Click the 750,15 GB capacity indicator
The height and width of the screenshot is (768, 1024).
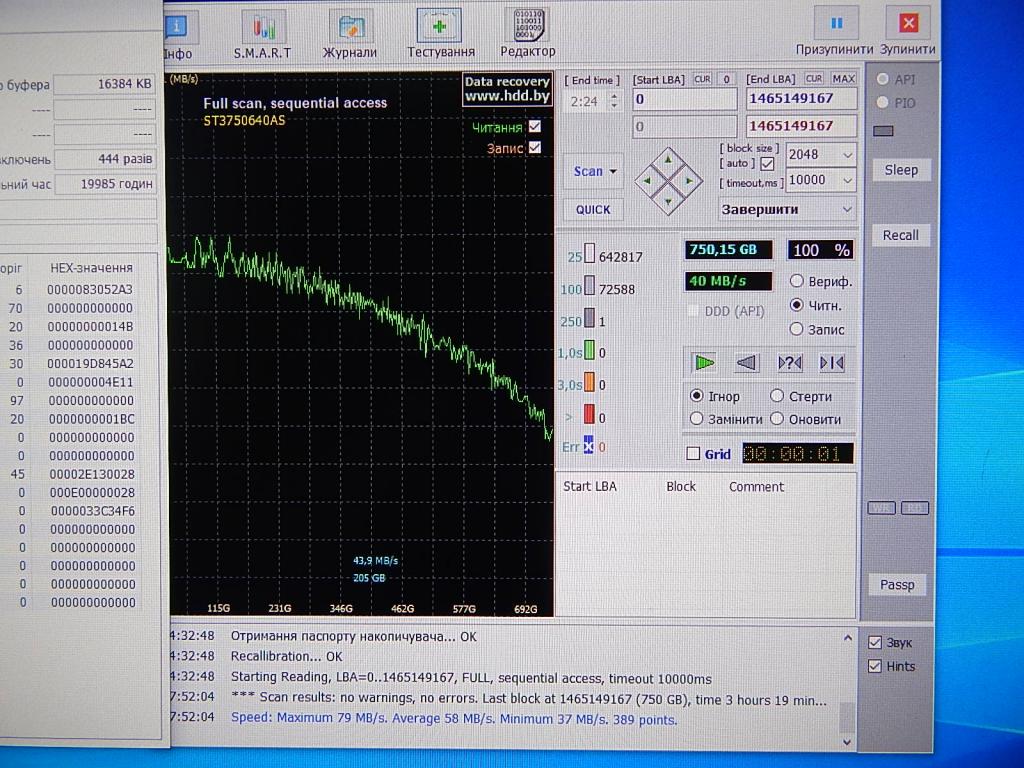(728, 249)
